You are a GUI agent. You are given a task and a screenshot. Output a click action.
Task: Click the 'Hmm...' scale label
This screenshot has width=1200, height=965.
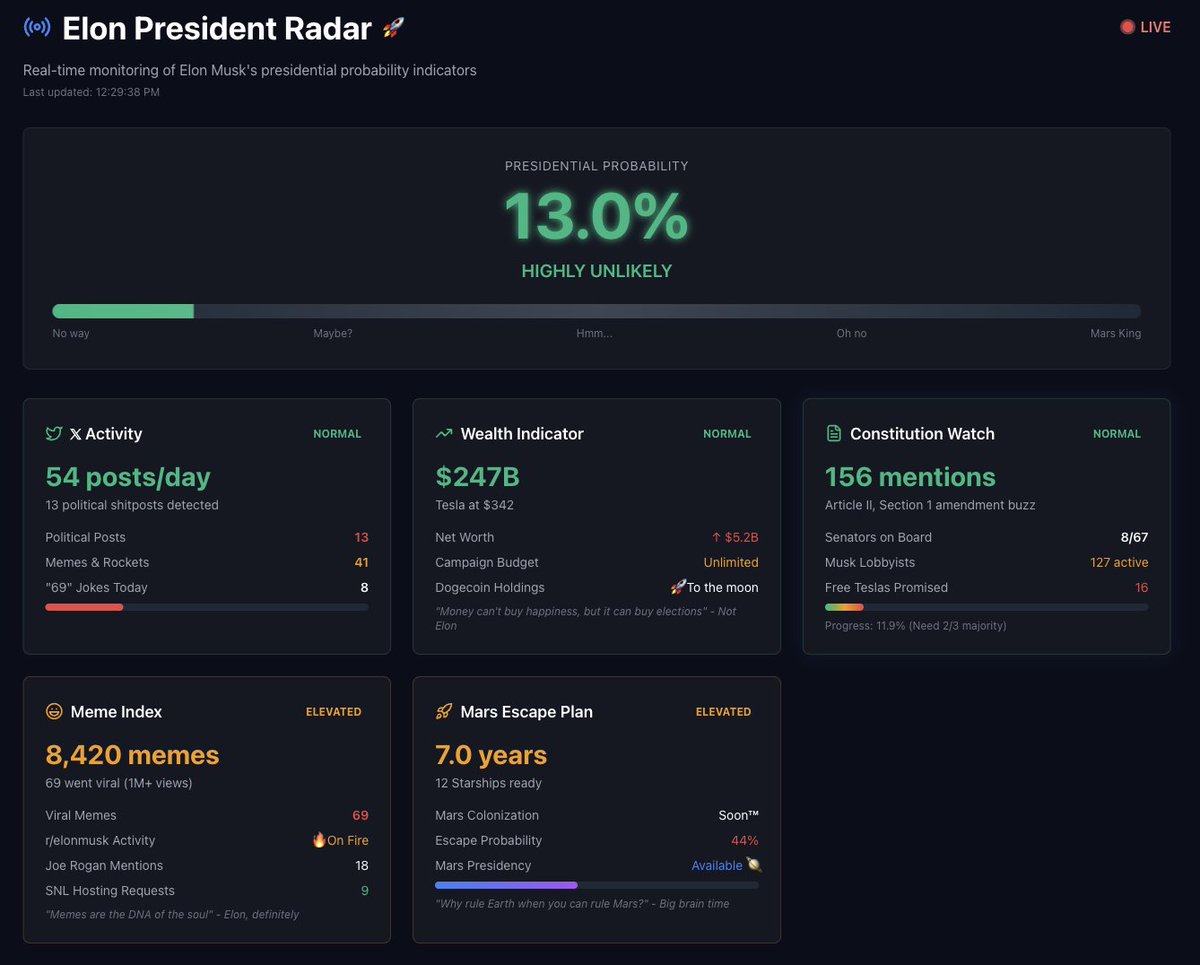(x=594, y=333)
